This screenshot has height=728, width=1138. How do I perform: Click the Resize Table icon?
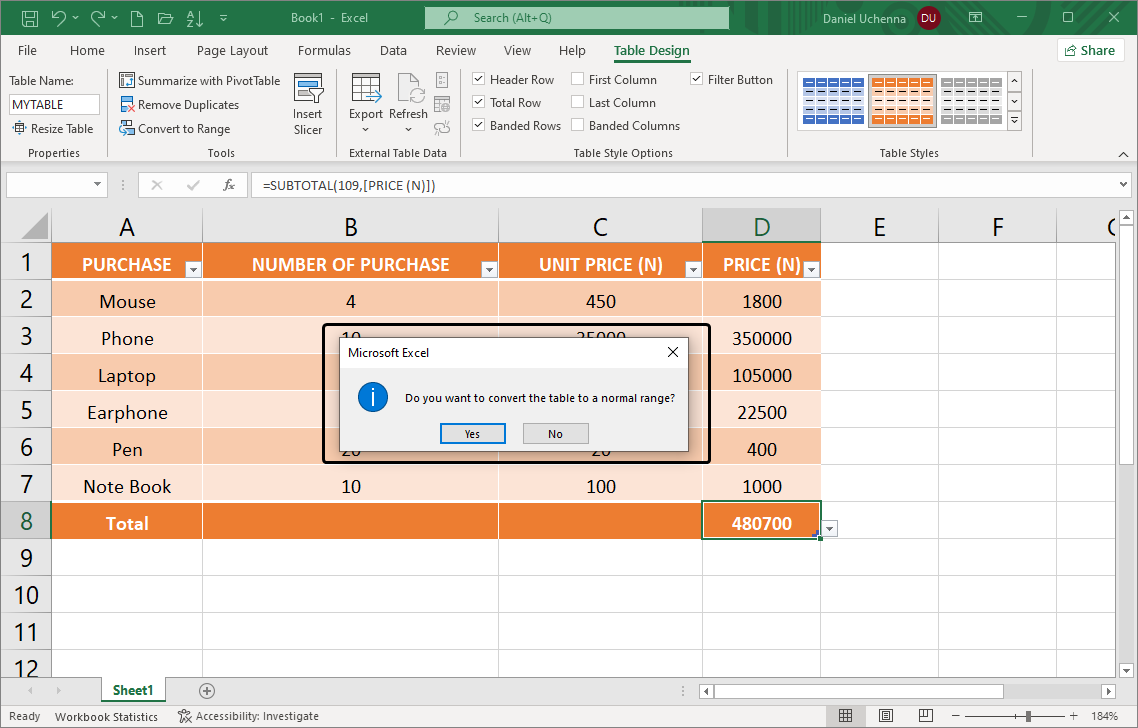53,128
